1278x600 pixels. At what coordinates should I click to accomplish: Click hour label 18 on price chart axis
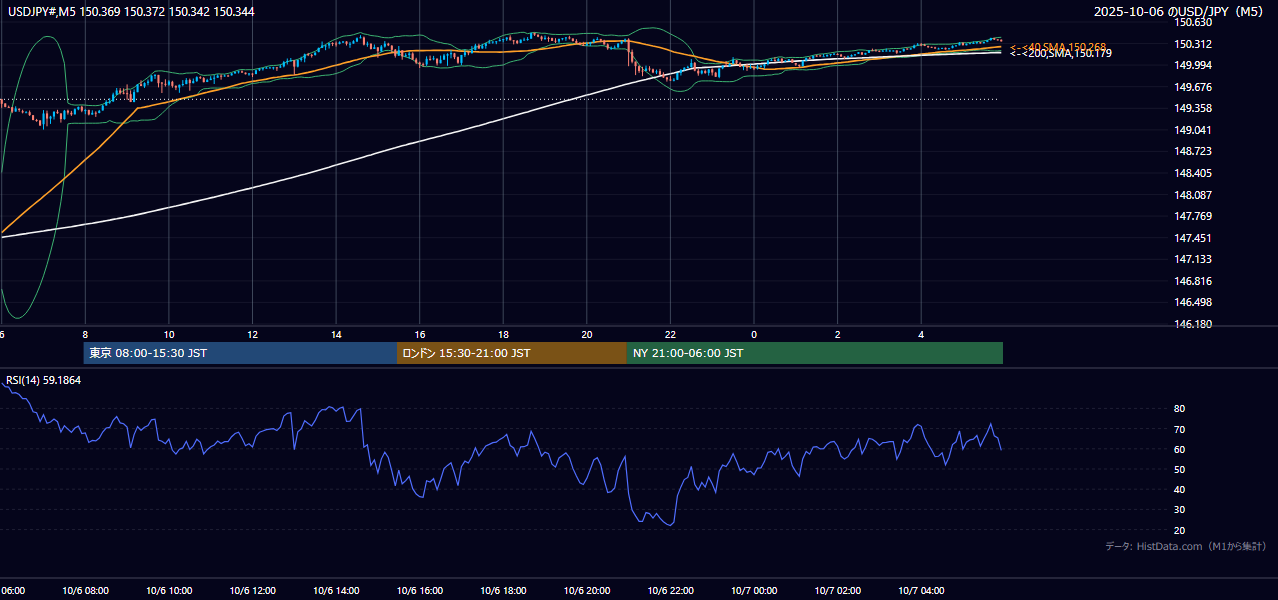(503, 335)
